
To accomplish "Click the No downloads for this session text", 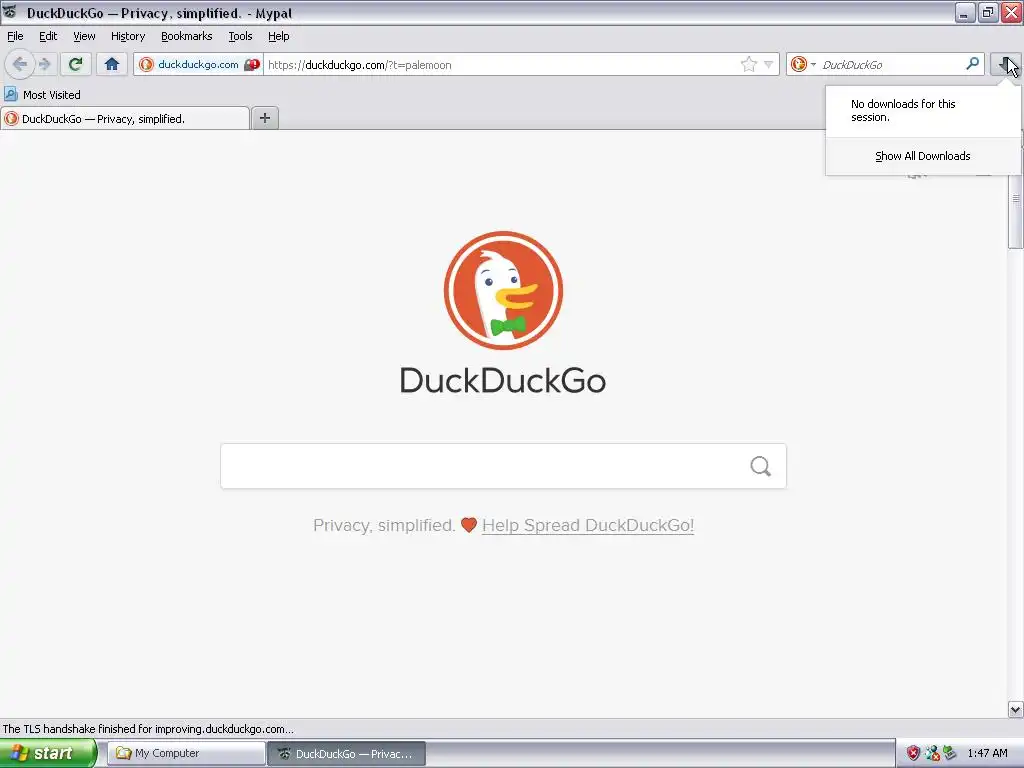I will pyautogui.click(x=903, y=110).
